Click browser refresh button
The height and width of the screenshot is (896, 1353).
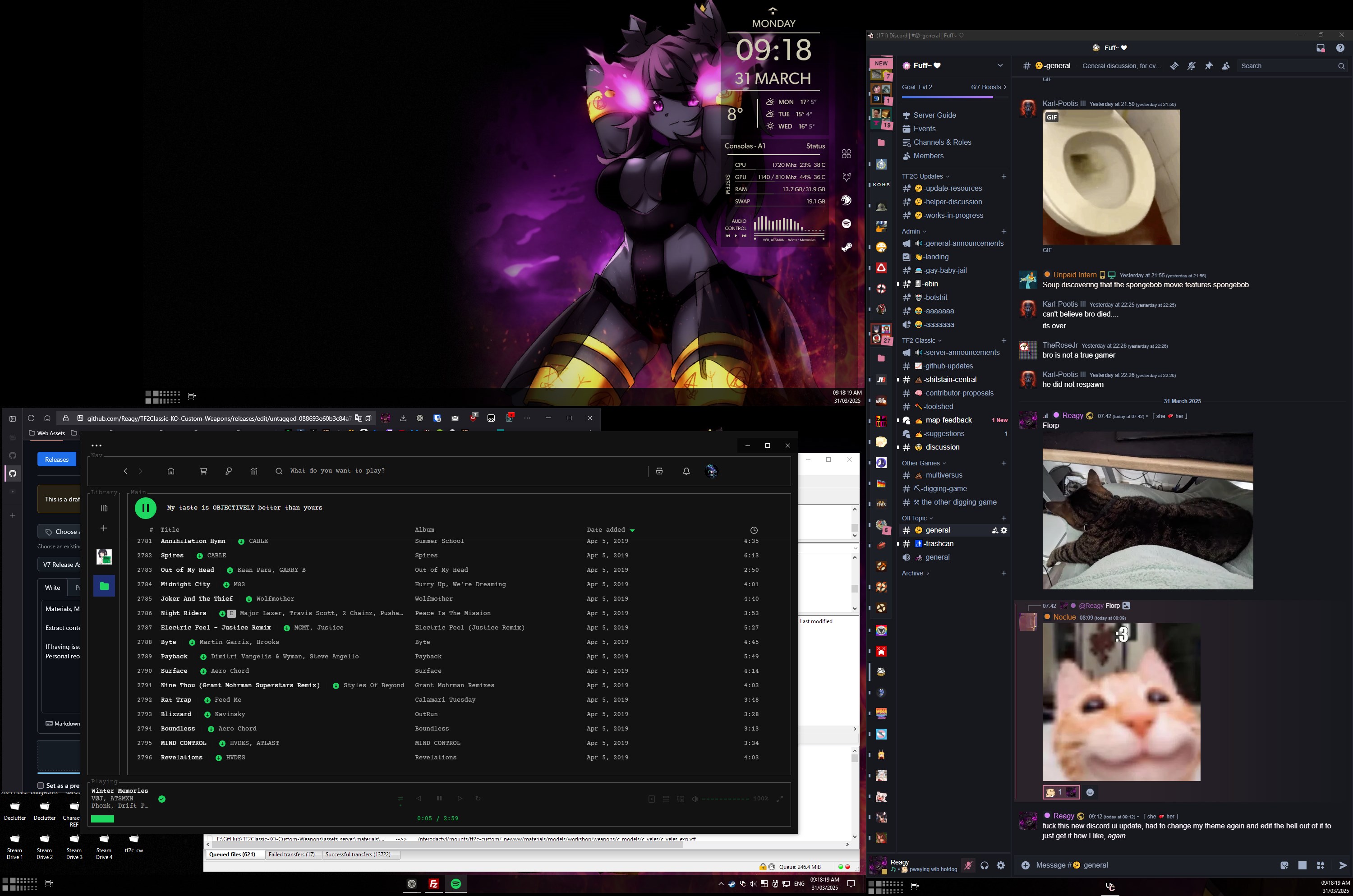point(31,418)
